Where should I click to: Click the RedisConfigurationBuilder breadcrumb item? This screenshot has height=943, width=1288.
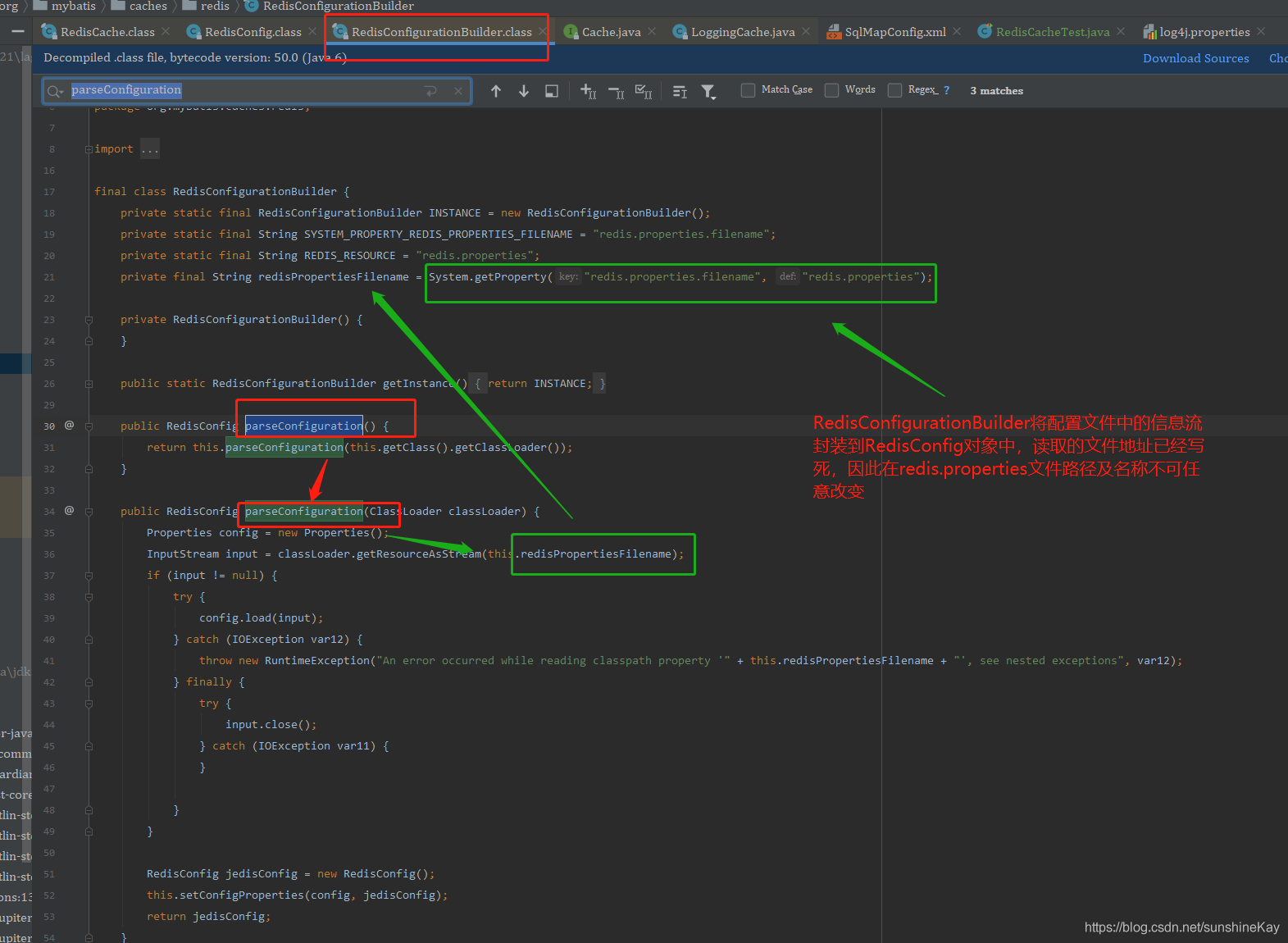tap(330, 6)
